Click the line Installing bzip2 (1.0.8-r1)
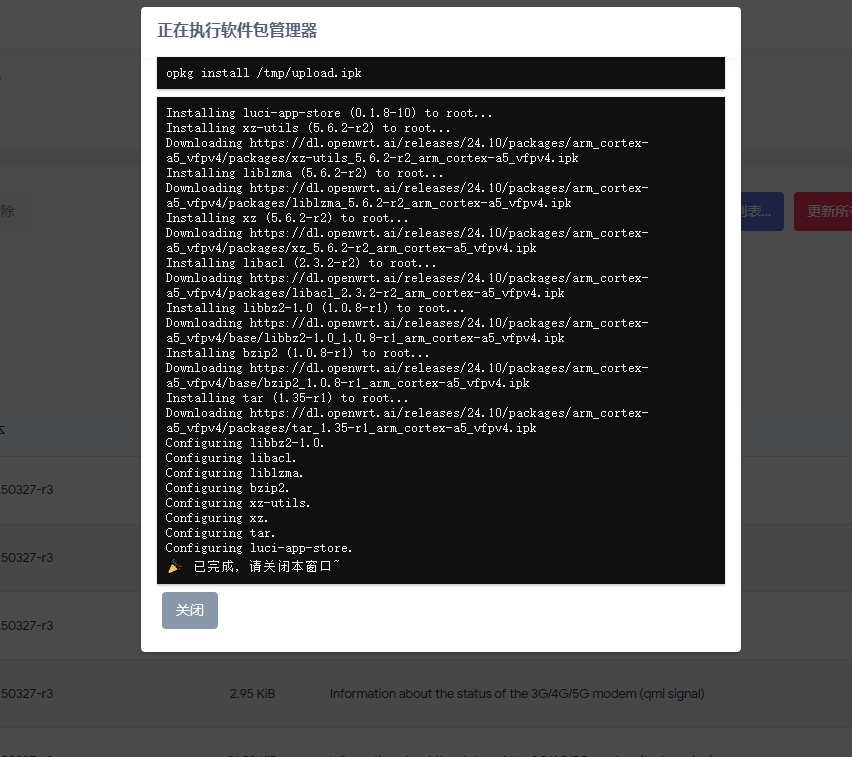Screen dimensions: 852x757 pyautogui.click(x=298, y=353)
